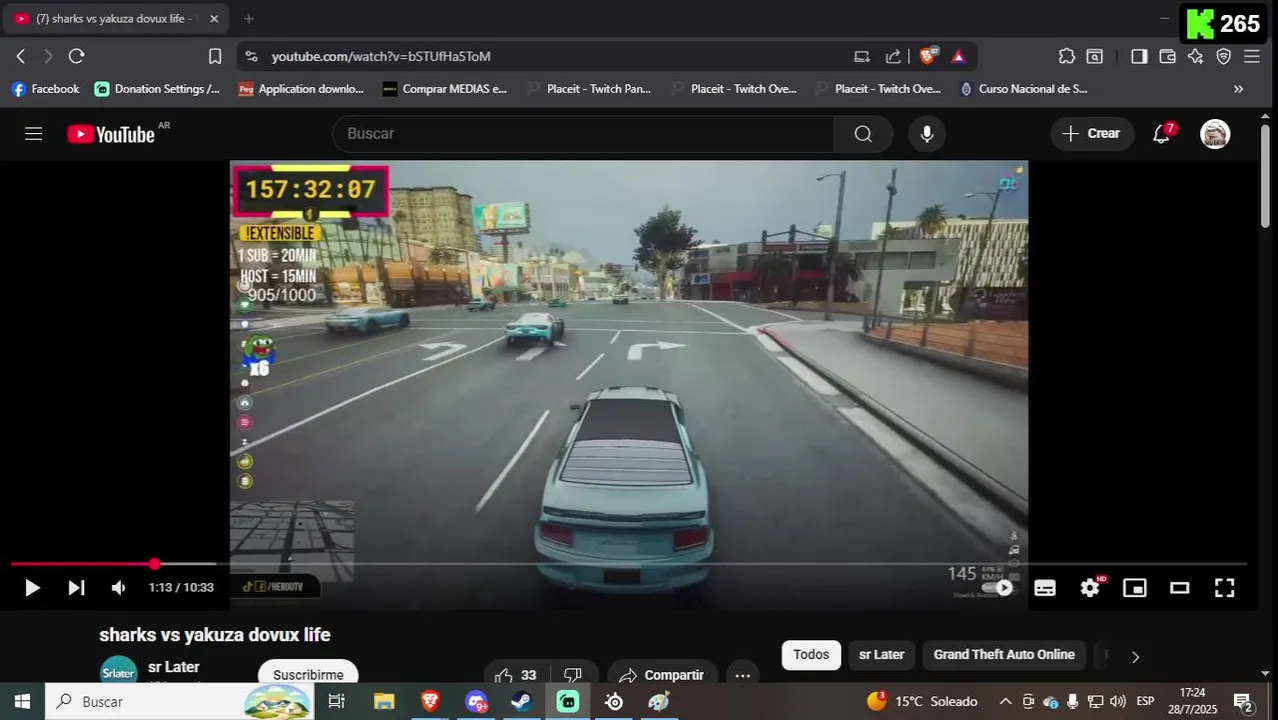This screenshot has height=720, width=1278.
Task: Open the Facebook bookmark
Action: tap(45, 89)
